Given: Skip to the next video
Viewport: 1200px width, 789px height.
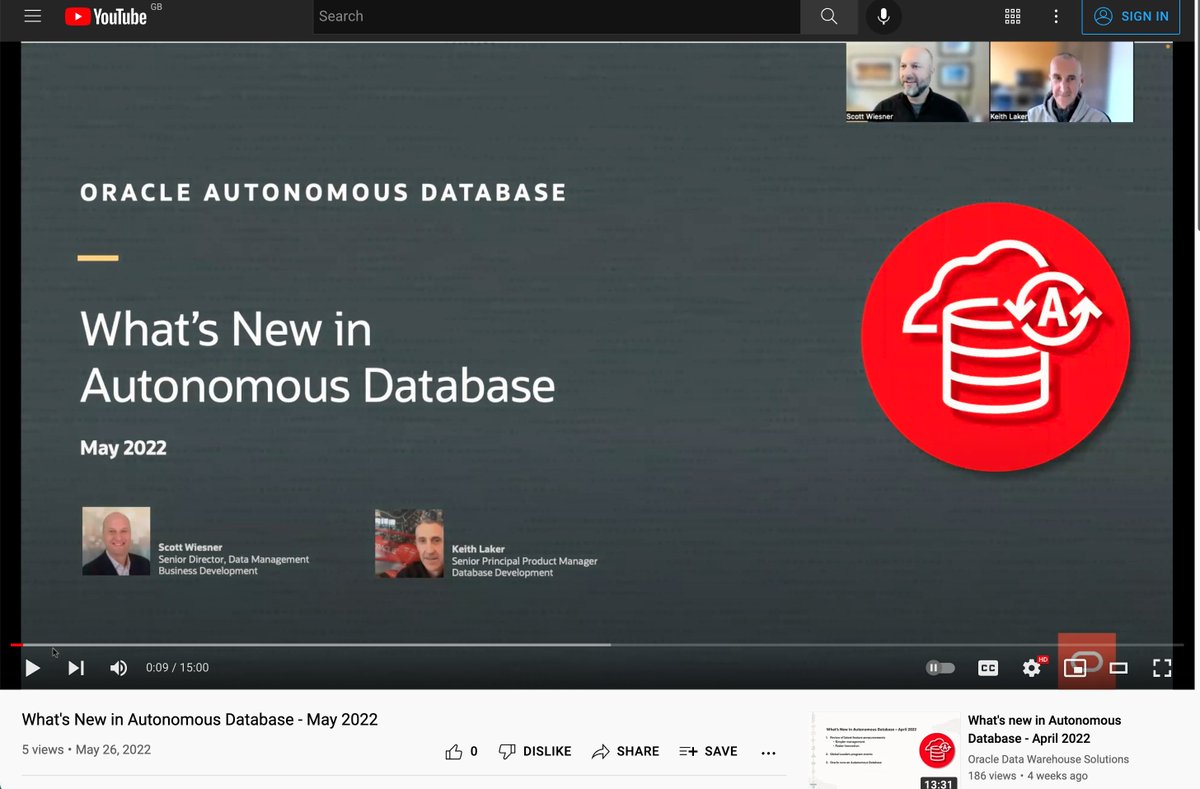Looking at the screenshot, I should (76, 668).
